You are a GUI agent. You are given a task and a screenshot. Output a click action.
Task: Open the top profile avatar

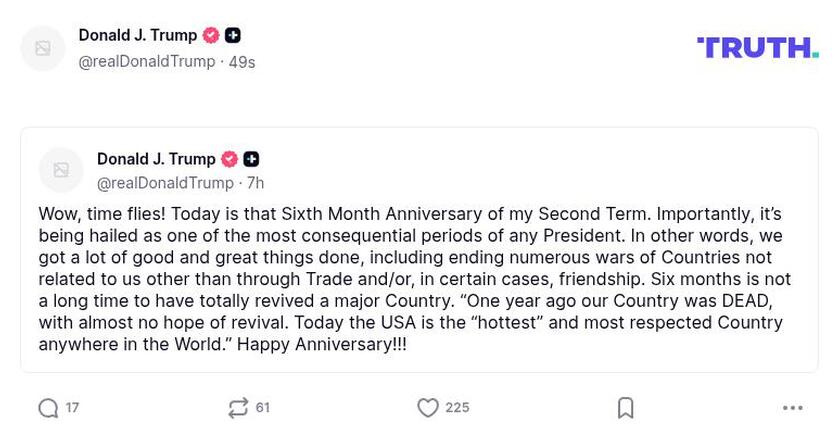pos(43,48)
